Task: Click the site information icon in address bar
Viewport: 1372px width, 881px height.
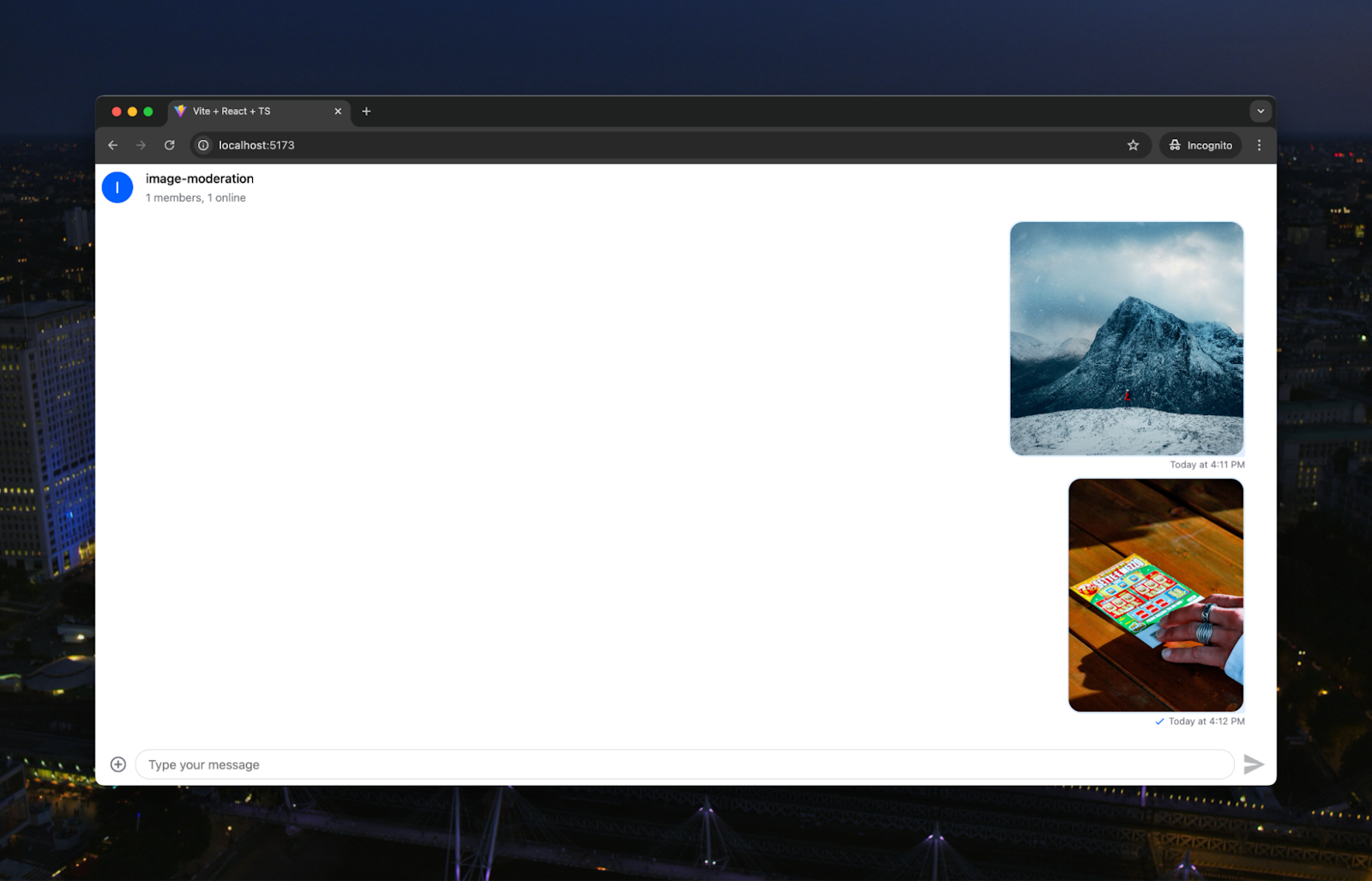Action: point(202,145)
